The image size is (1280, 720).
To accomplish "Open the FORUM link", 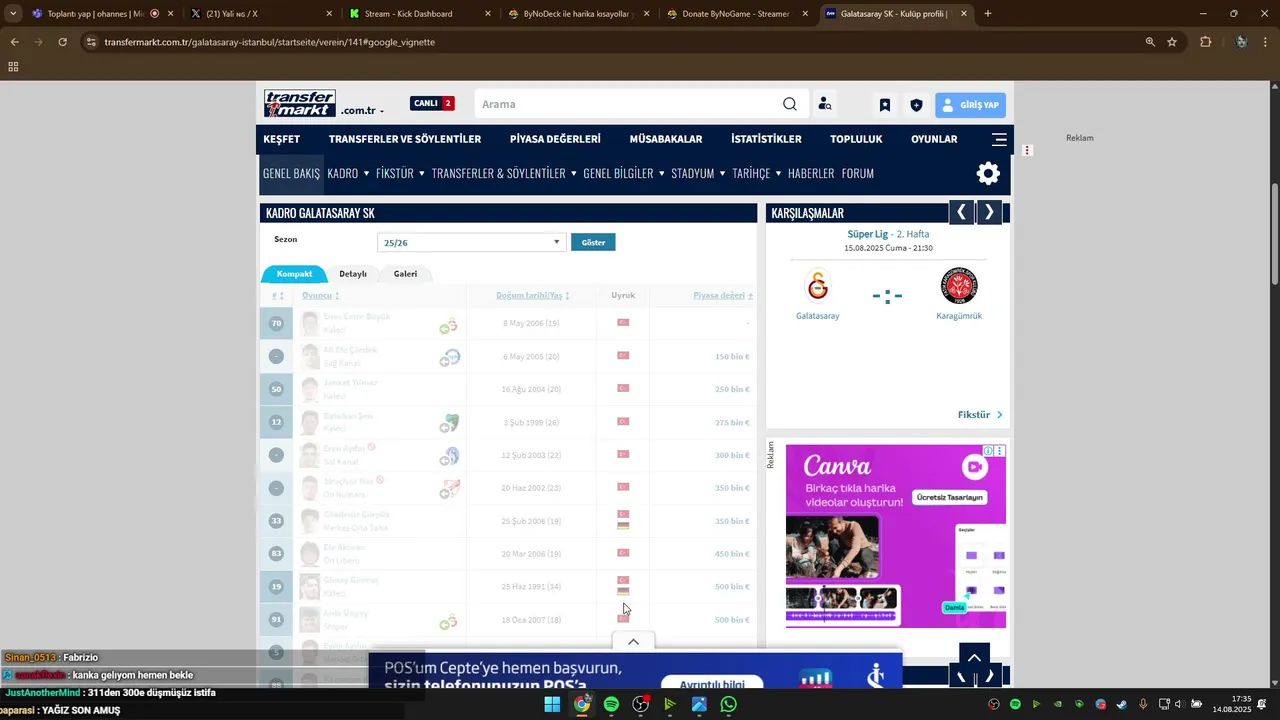I will (x=858, y=173).
